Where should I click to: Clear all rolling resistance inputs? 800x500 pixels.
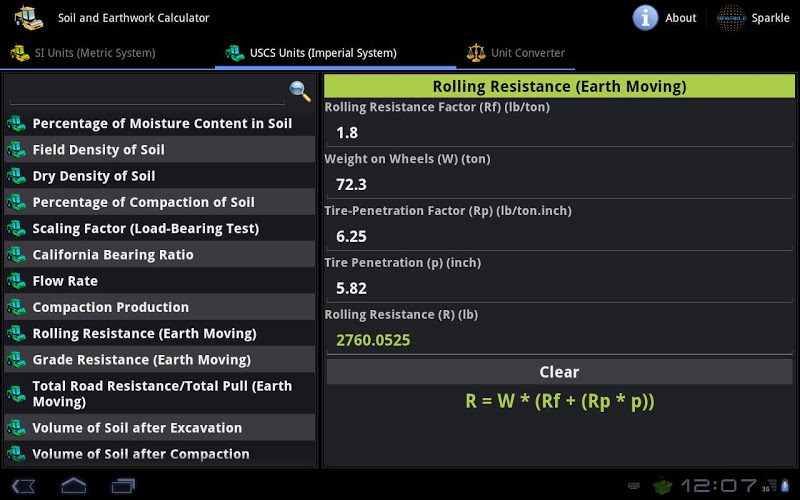[559, 372]
